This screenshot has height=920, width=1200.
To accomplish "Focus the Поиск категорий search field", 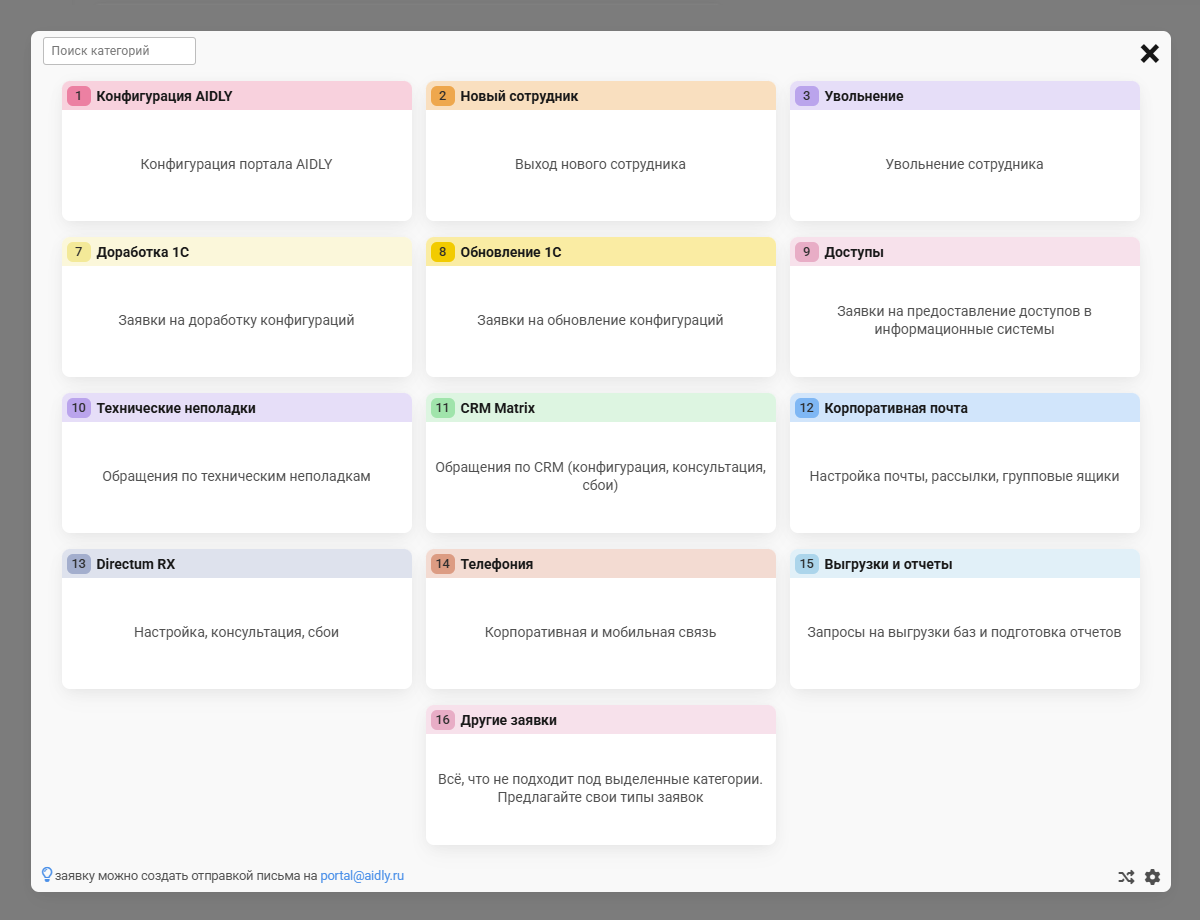I will [x=119, y=51].
